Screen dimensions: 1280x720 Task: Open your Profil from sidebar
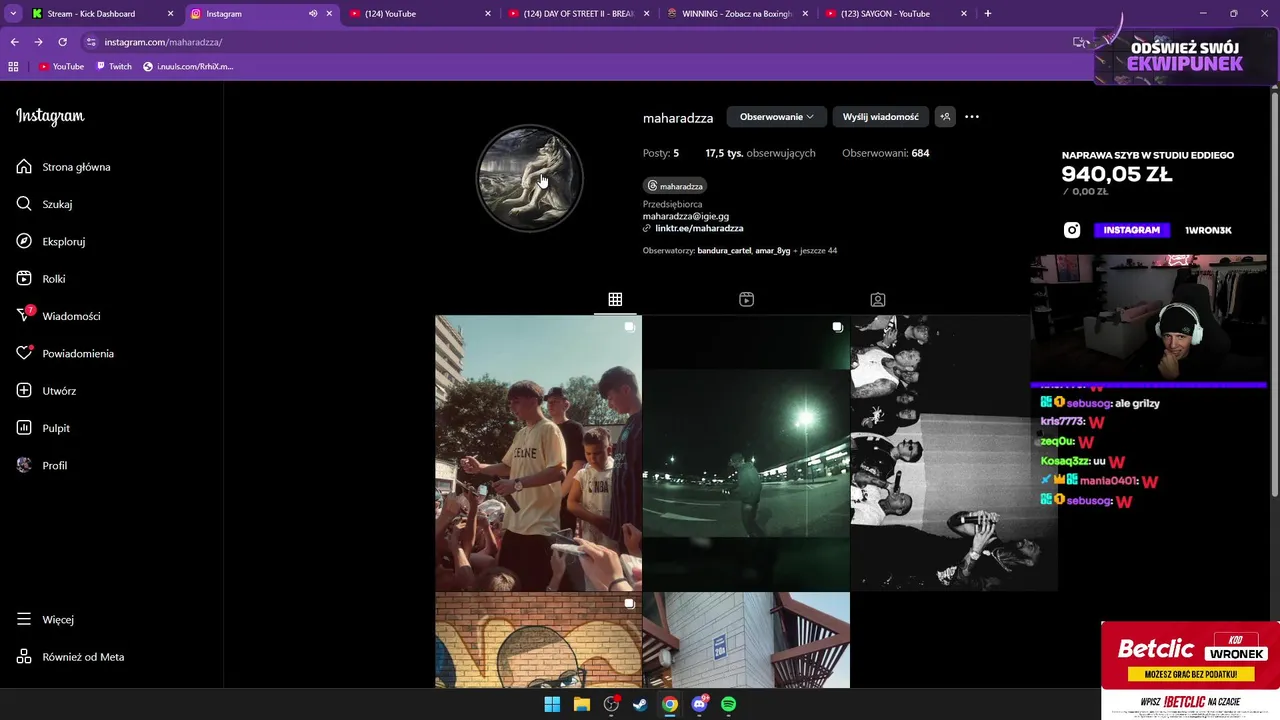42,465
